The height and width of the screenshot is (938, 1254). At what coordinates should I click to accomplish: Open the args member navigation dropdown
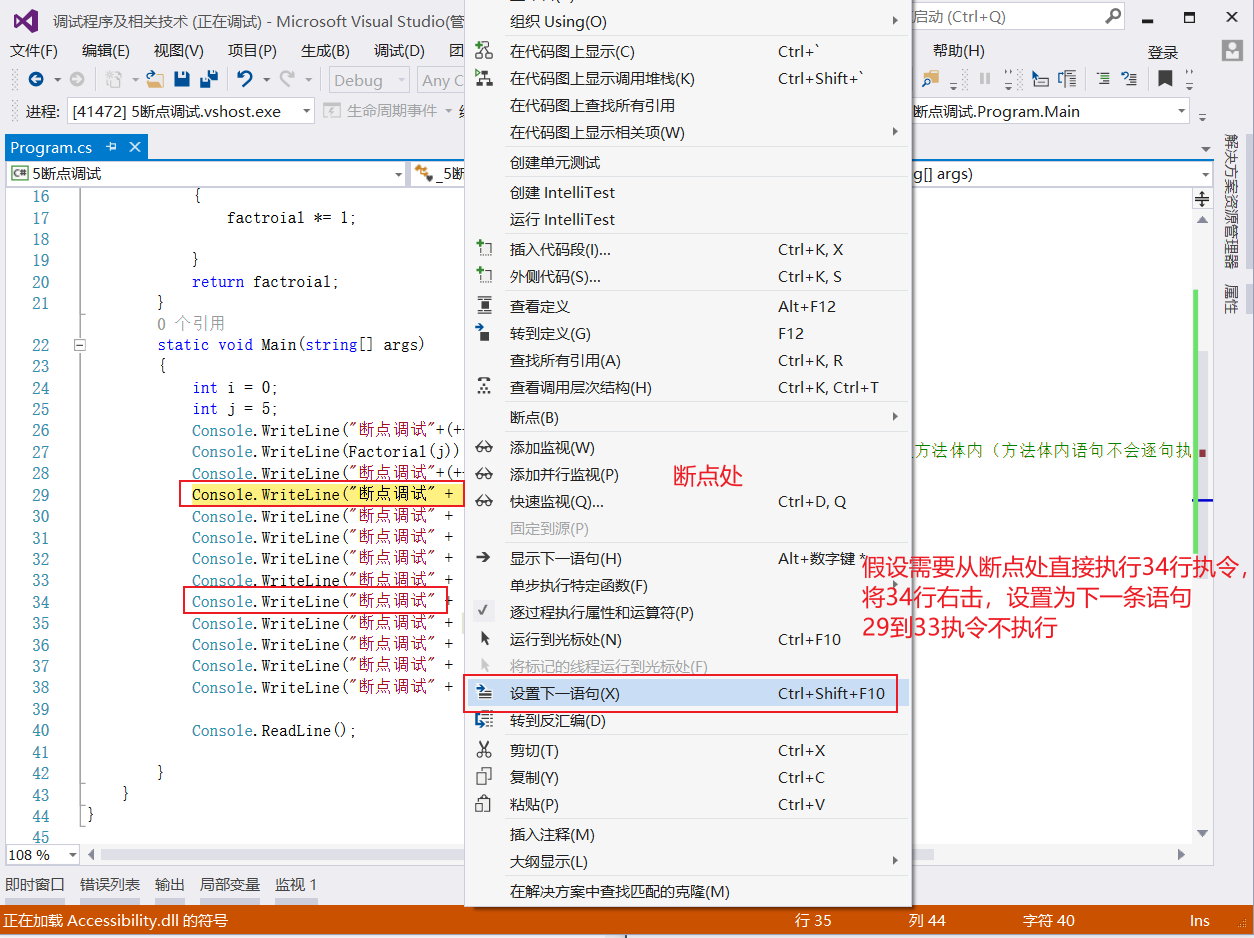click(1204, 174)
